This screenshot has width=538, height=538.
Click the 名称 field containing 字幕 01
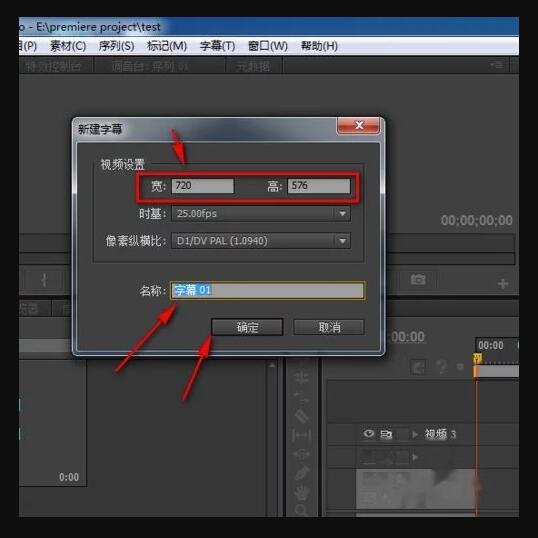[267, 290]
